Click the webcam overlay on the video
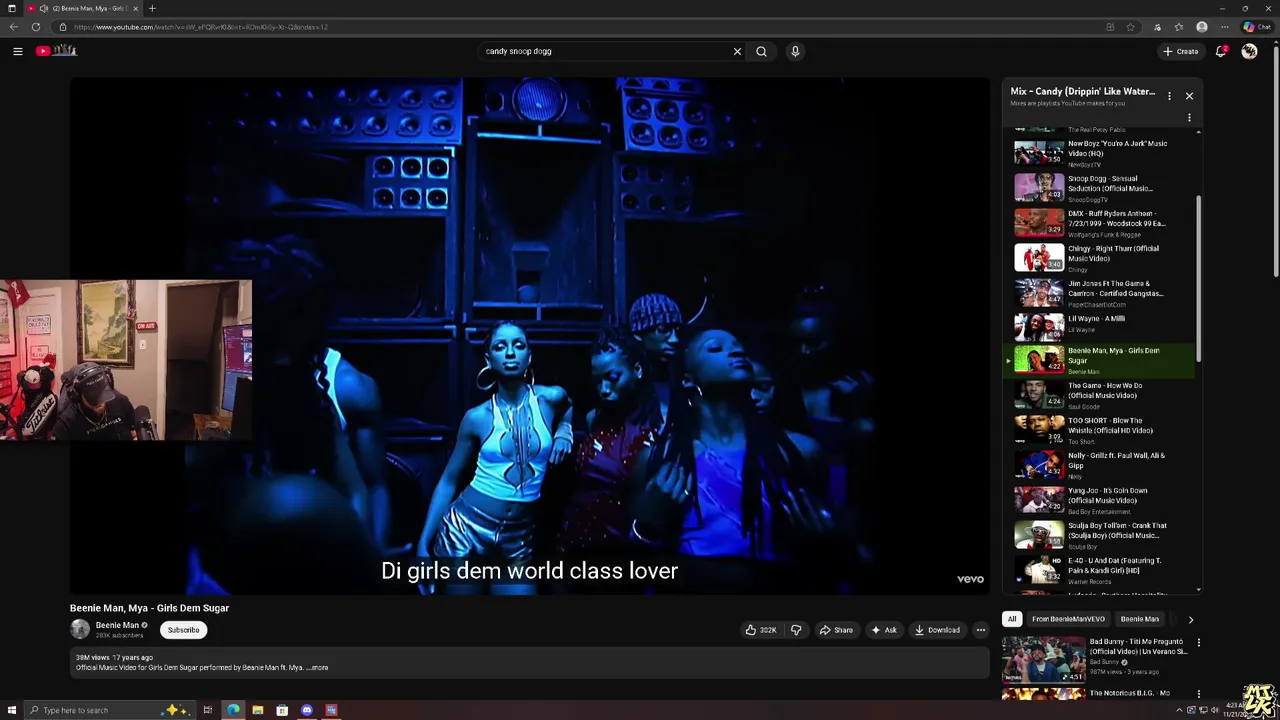 point(126,360)
